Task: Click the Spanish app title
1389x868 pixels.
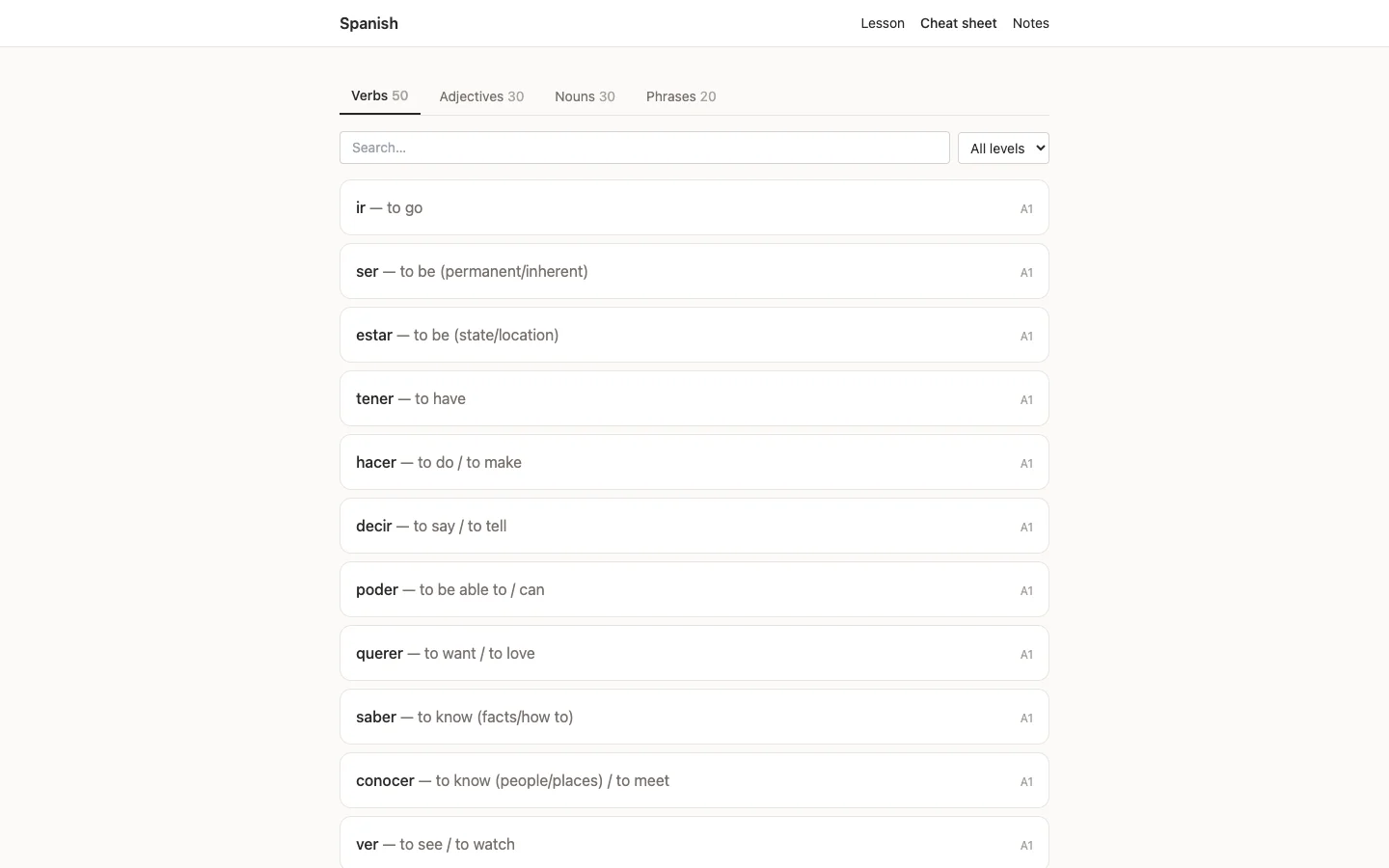Action: 368,23
